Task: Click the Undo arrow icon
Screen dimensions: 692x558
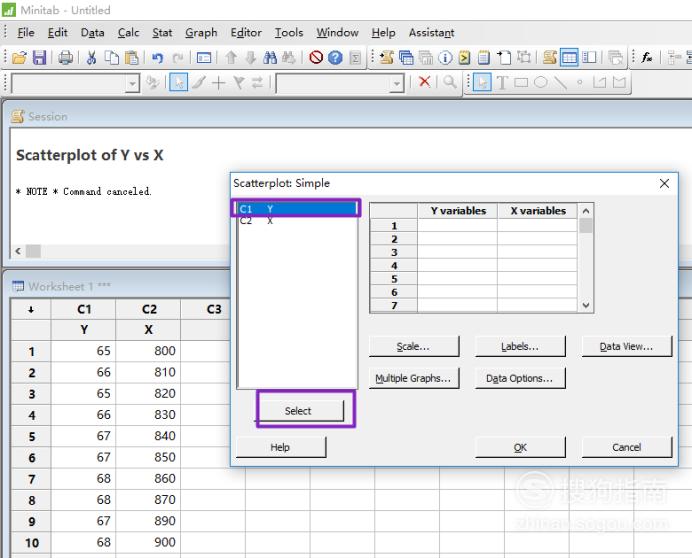Action: 157,57
